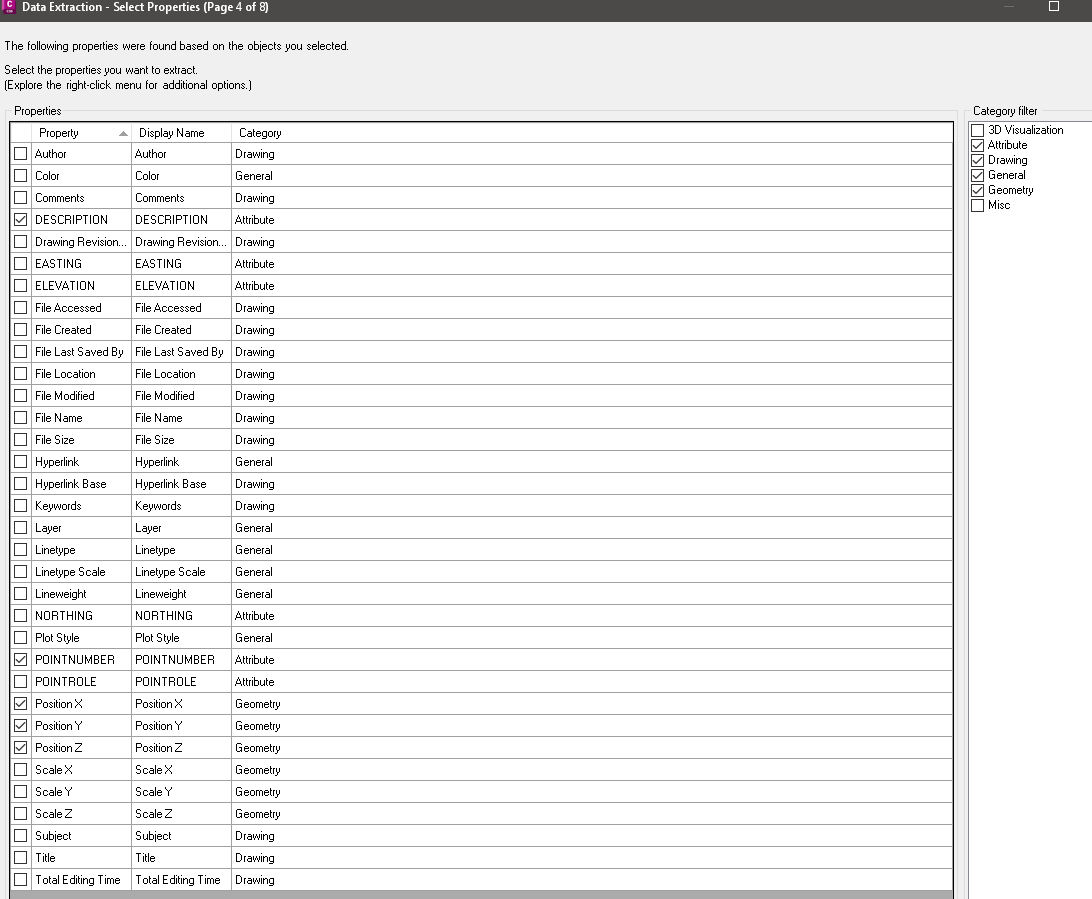
Task: Disable the General category filter
Action: click(978, 175)
